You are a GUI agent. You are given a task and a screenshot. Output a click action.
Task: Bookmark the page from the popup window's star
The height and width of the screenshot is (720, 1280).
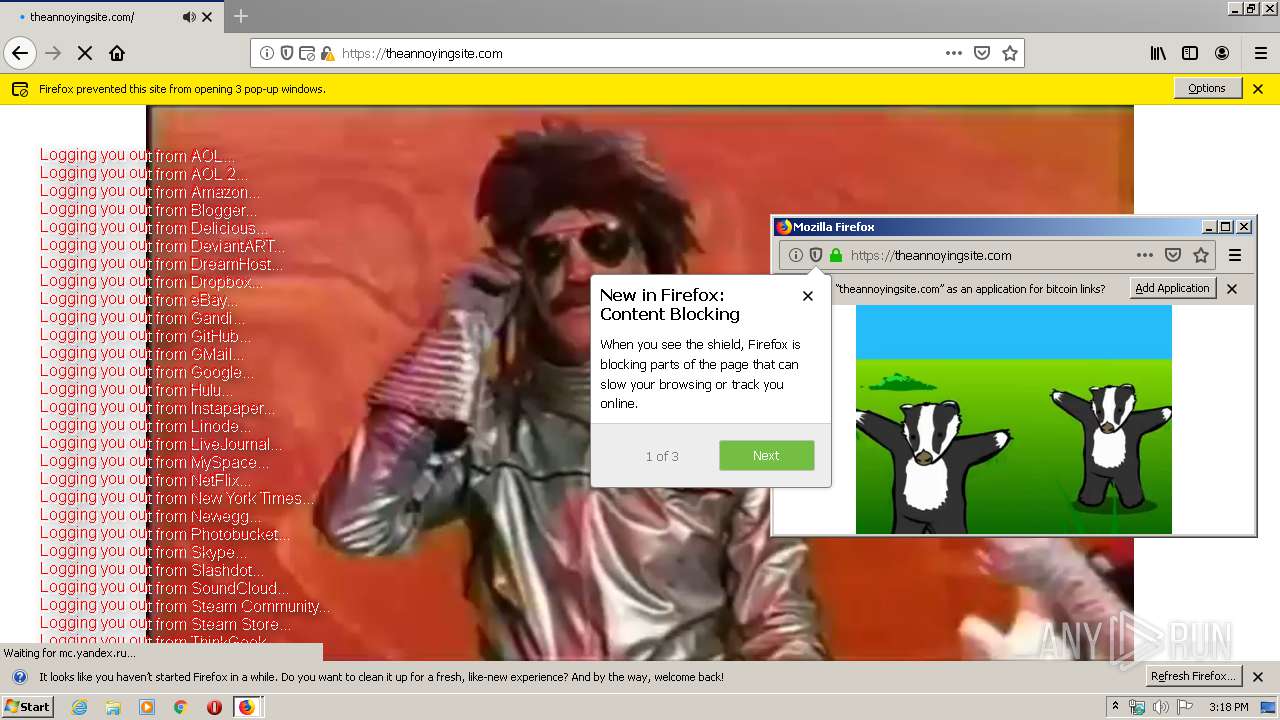click(1201, 255)
